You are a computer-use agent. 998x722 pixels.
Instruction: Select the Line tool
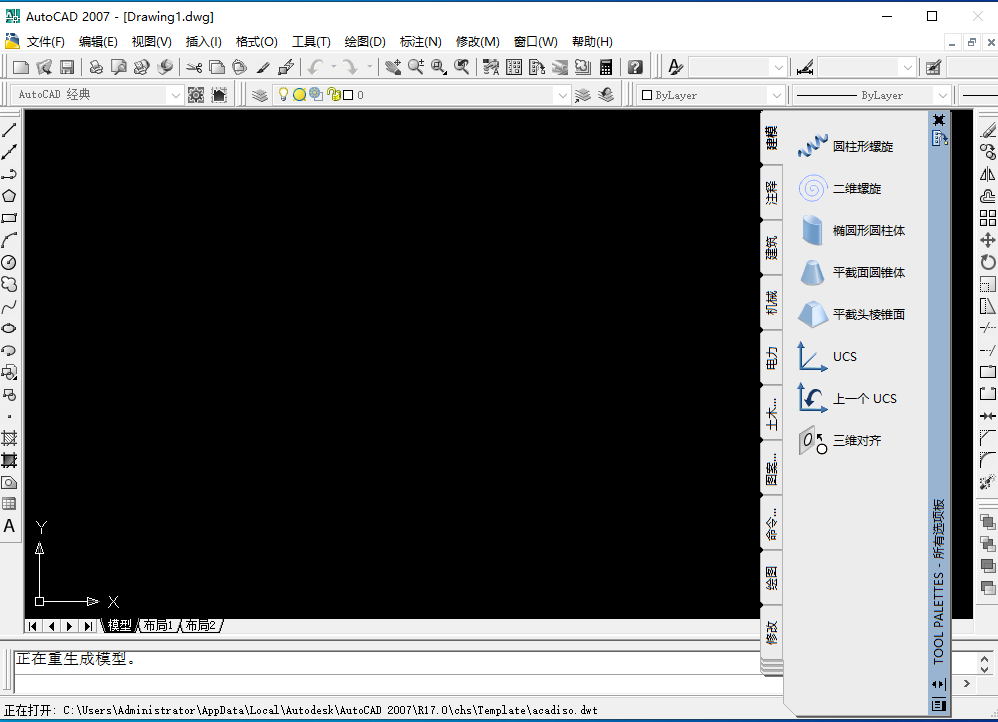coord(10,128)
